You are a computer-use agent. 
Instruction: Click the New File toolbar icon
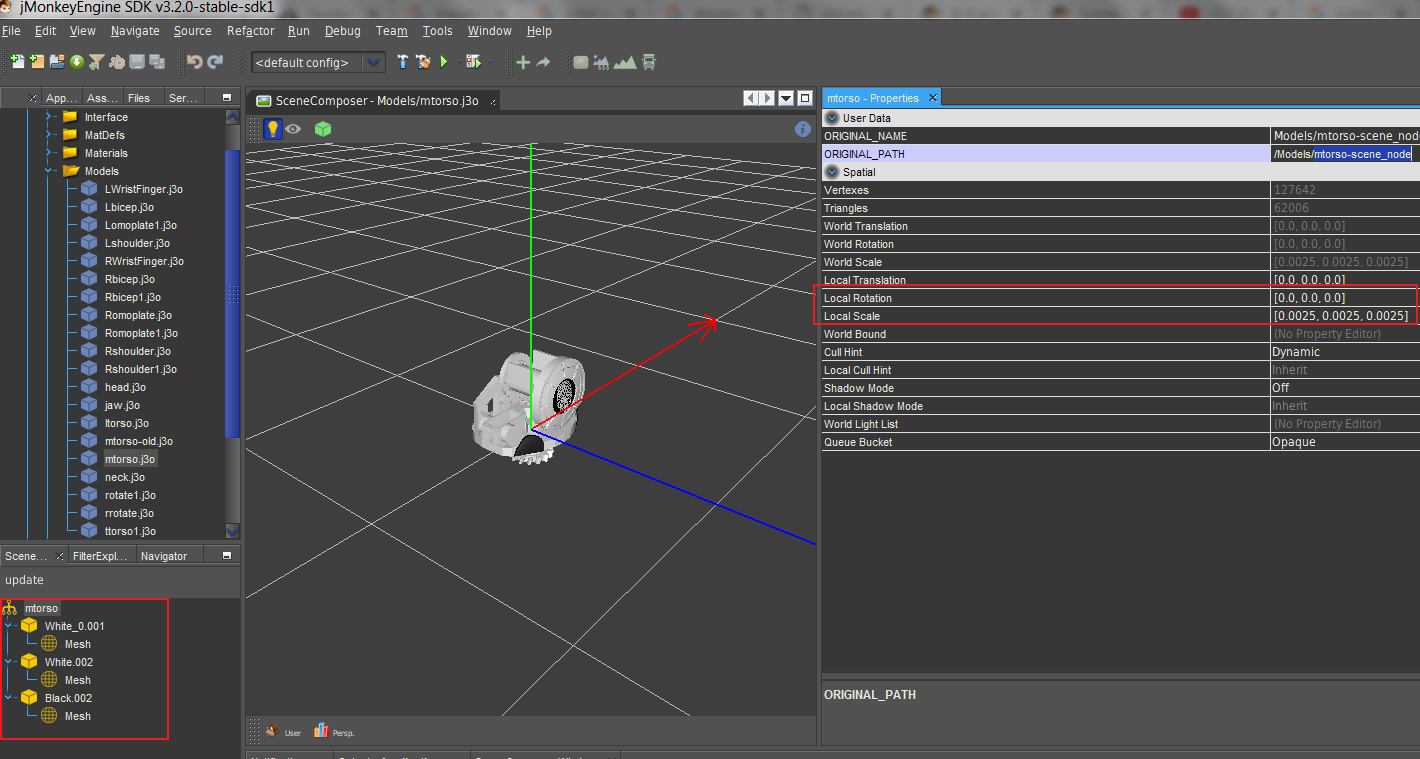click(x=17, y=62)
